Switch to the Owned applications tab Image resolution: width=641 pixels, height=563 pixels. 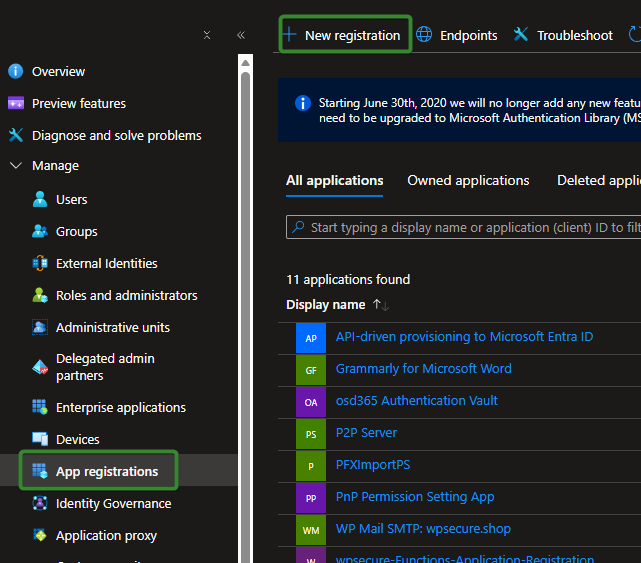tap(468, 181)
